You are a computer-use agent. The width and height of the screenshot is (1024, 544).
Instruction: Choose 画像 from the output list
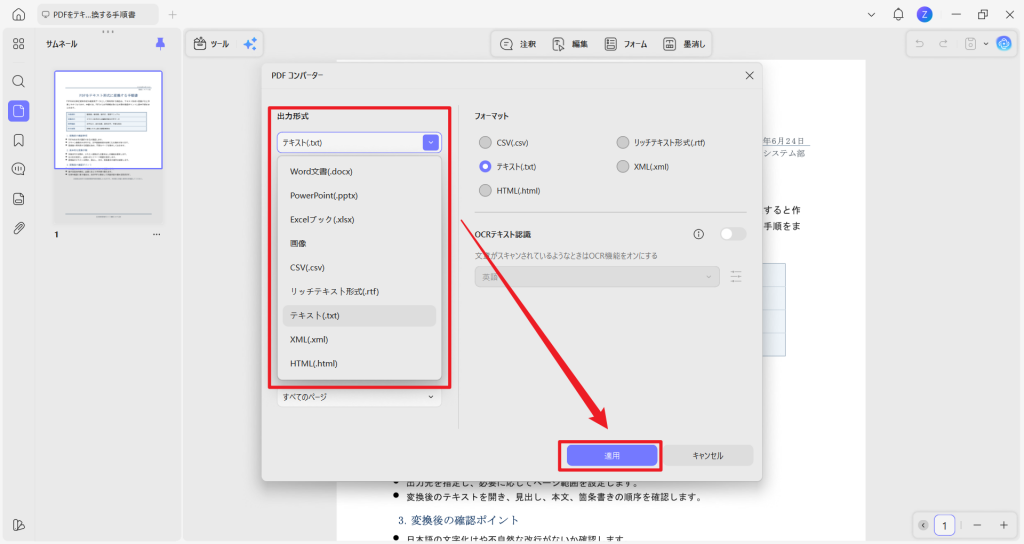pyautogui.click(x=359, y=244)
